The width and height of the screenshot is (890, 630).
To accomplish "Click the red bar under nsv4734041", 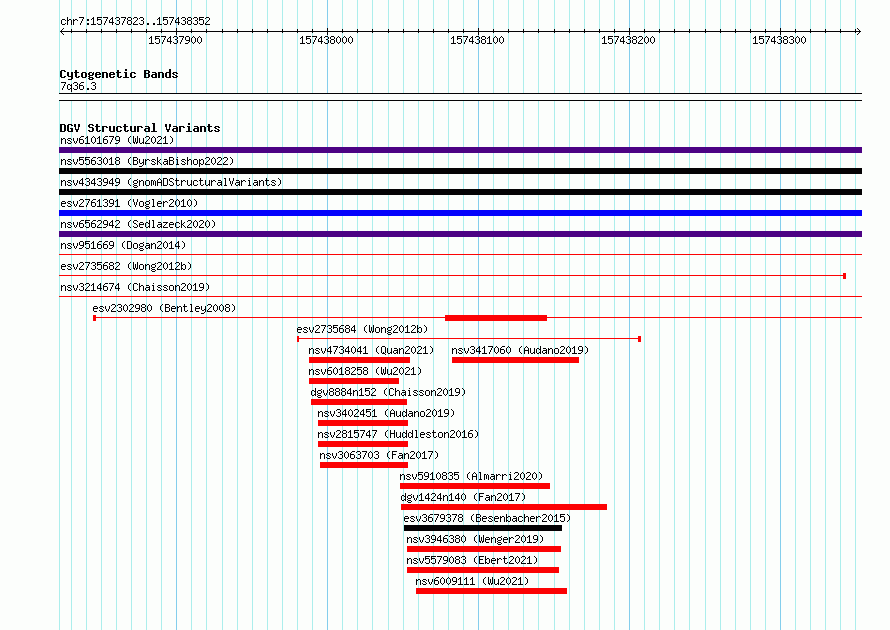I will [x=359, y=360].
